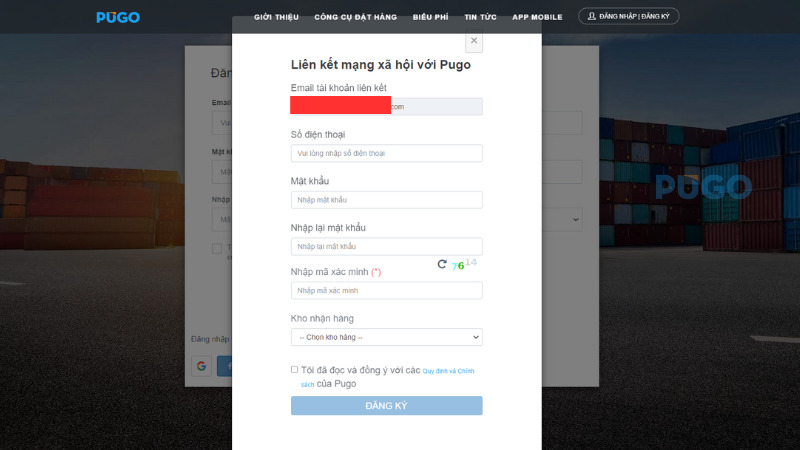Open App Mobile navigation link

tap(537, 17)
